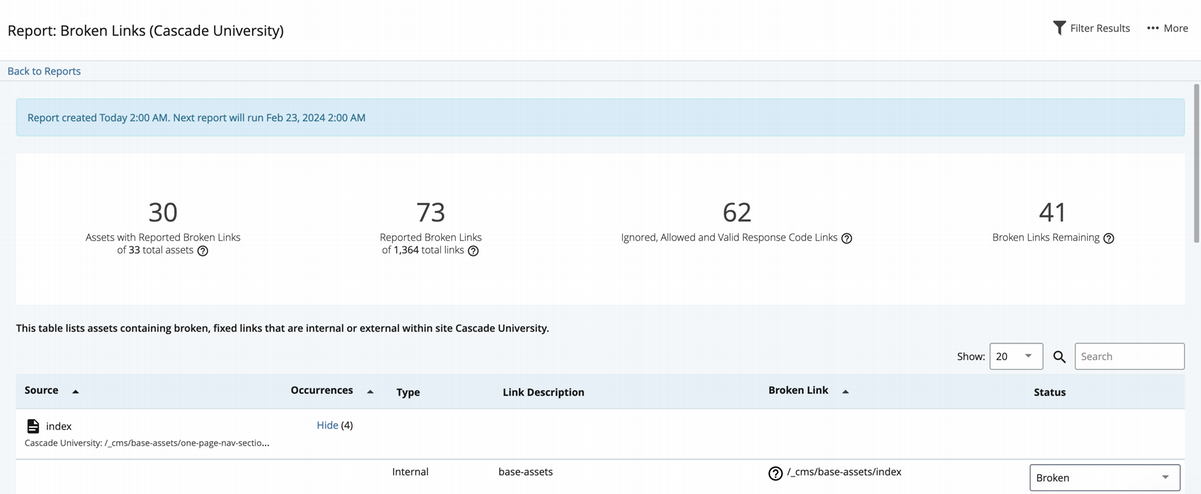Sort by the Occurrences column header
This screenshot has height=494, width=1201.
322,390
